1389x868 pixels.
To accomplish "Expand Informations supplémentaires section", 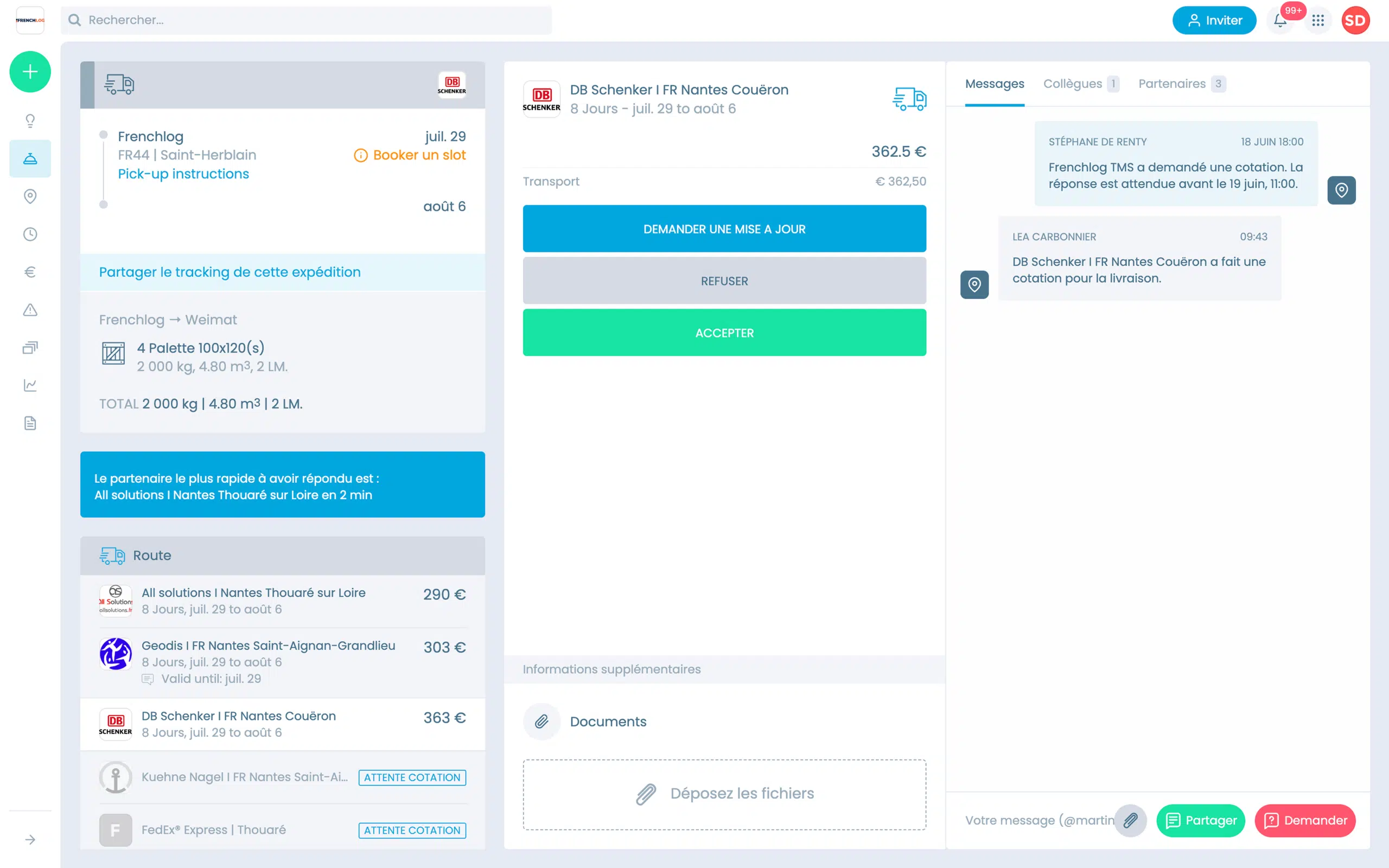I will (724, 669).
